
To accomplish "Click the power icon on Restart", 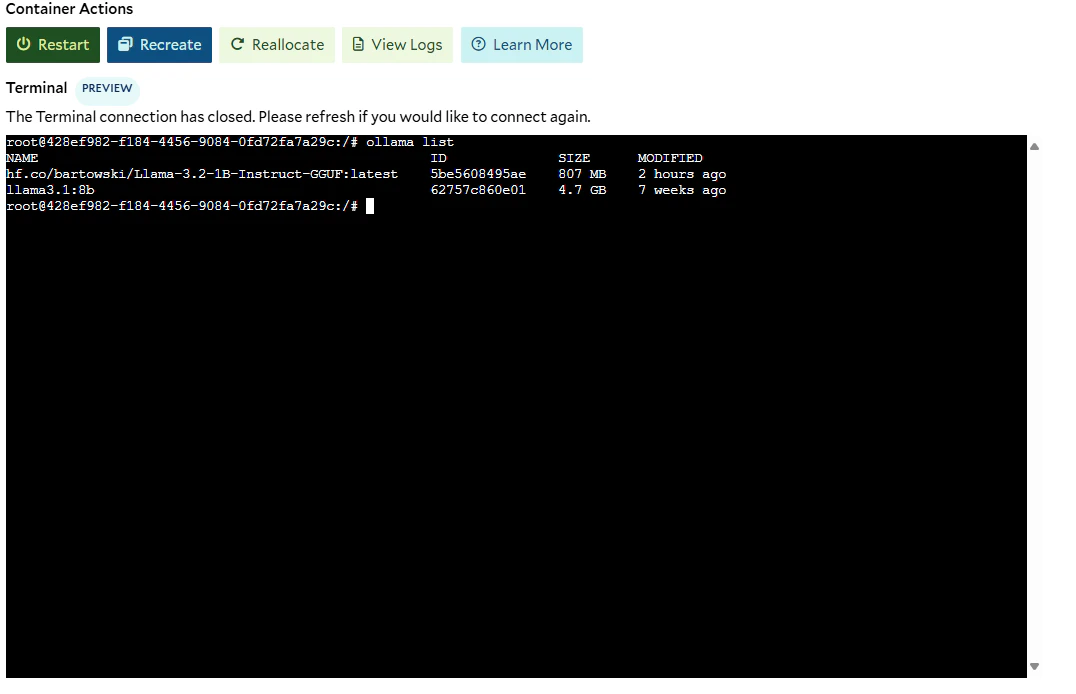I will point(23,44).
